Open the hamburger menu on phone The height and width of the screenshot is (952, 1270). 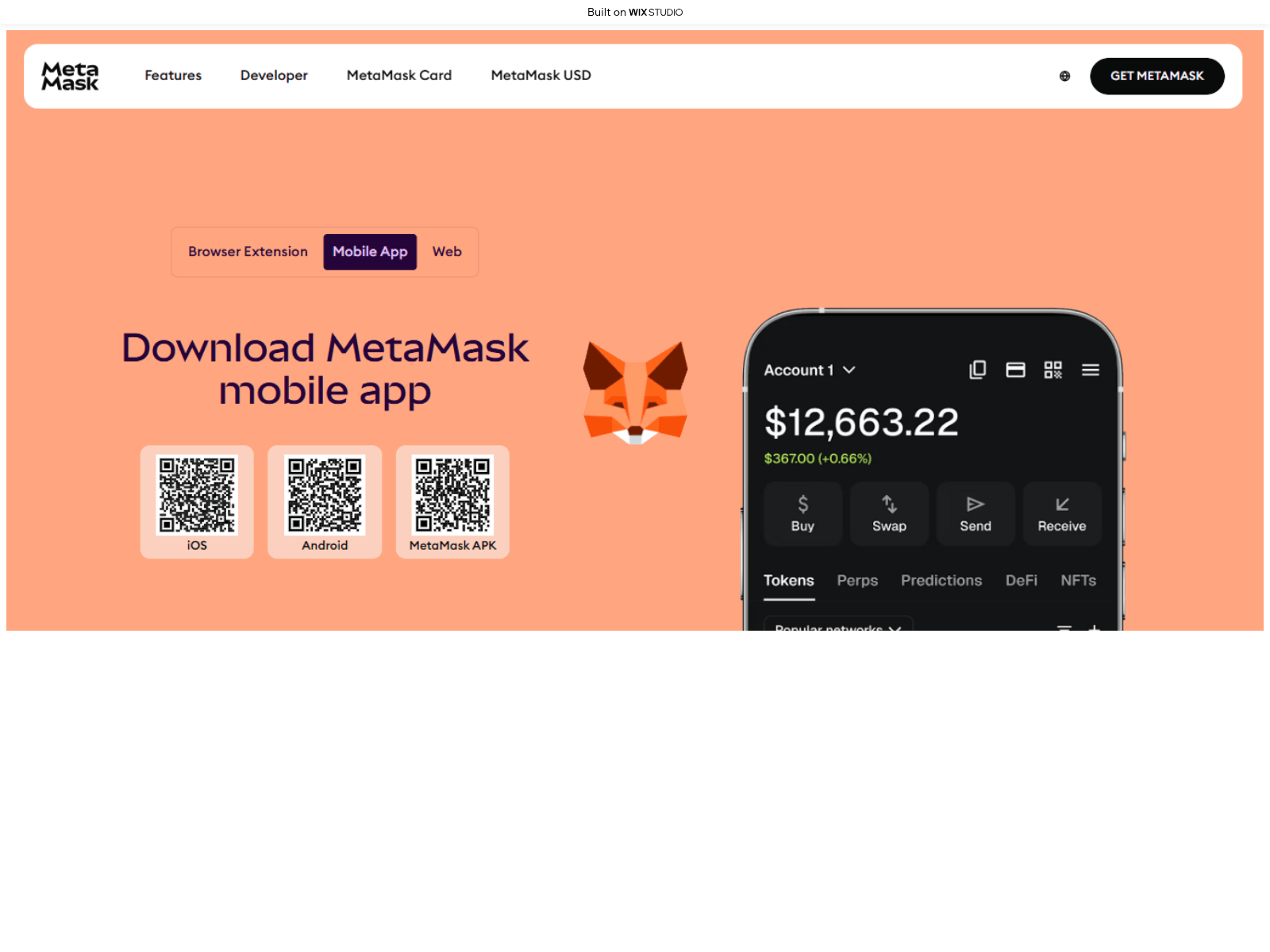tap(1090, 370)
